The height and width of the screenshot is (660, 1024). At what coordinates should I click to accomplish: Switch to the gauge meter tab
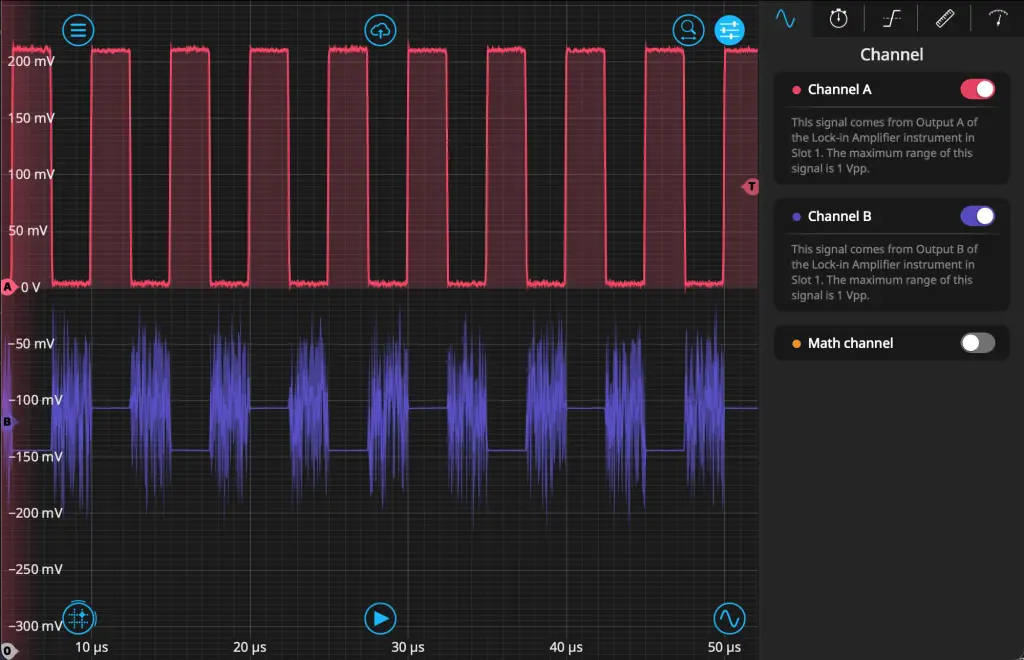[997, 18]
